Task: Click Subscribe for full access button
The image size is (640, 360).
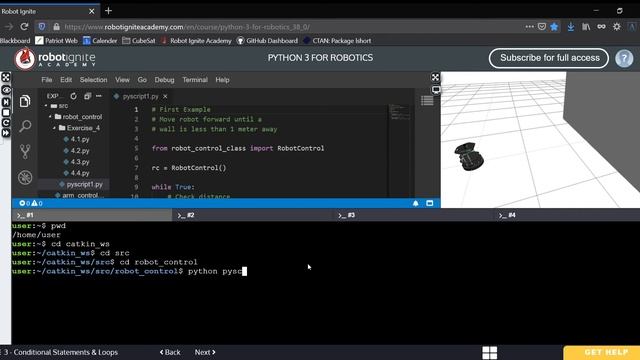Action: coord(549,58)
